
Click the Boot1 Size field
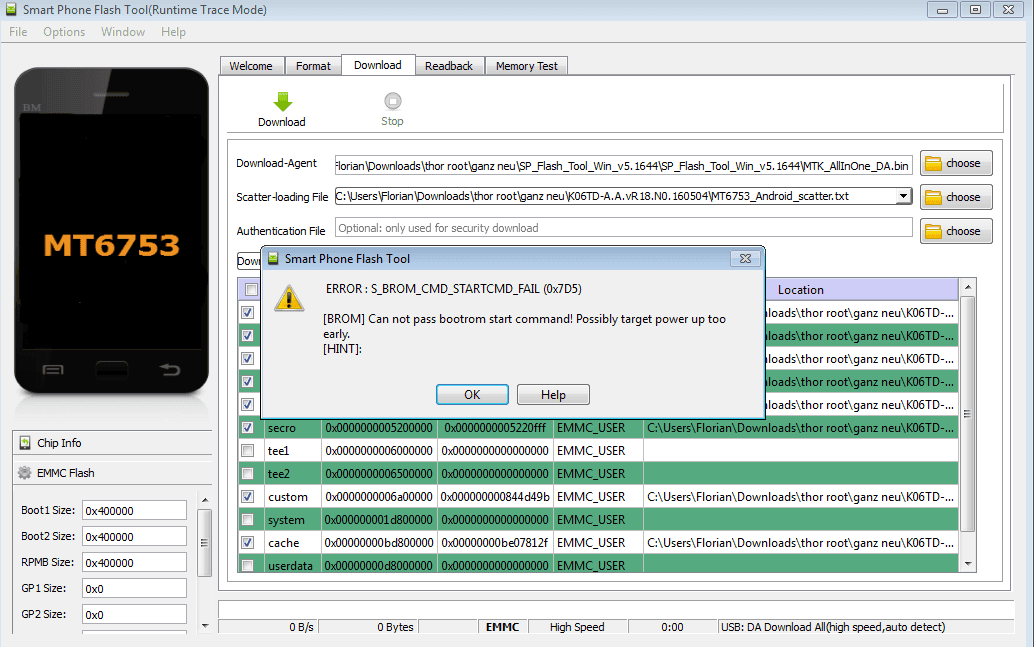tap(135, 510)
